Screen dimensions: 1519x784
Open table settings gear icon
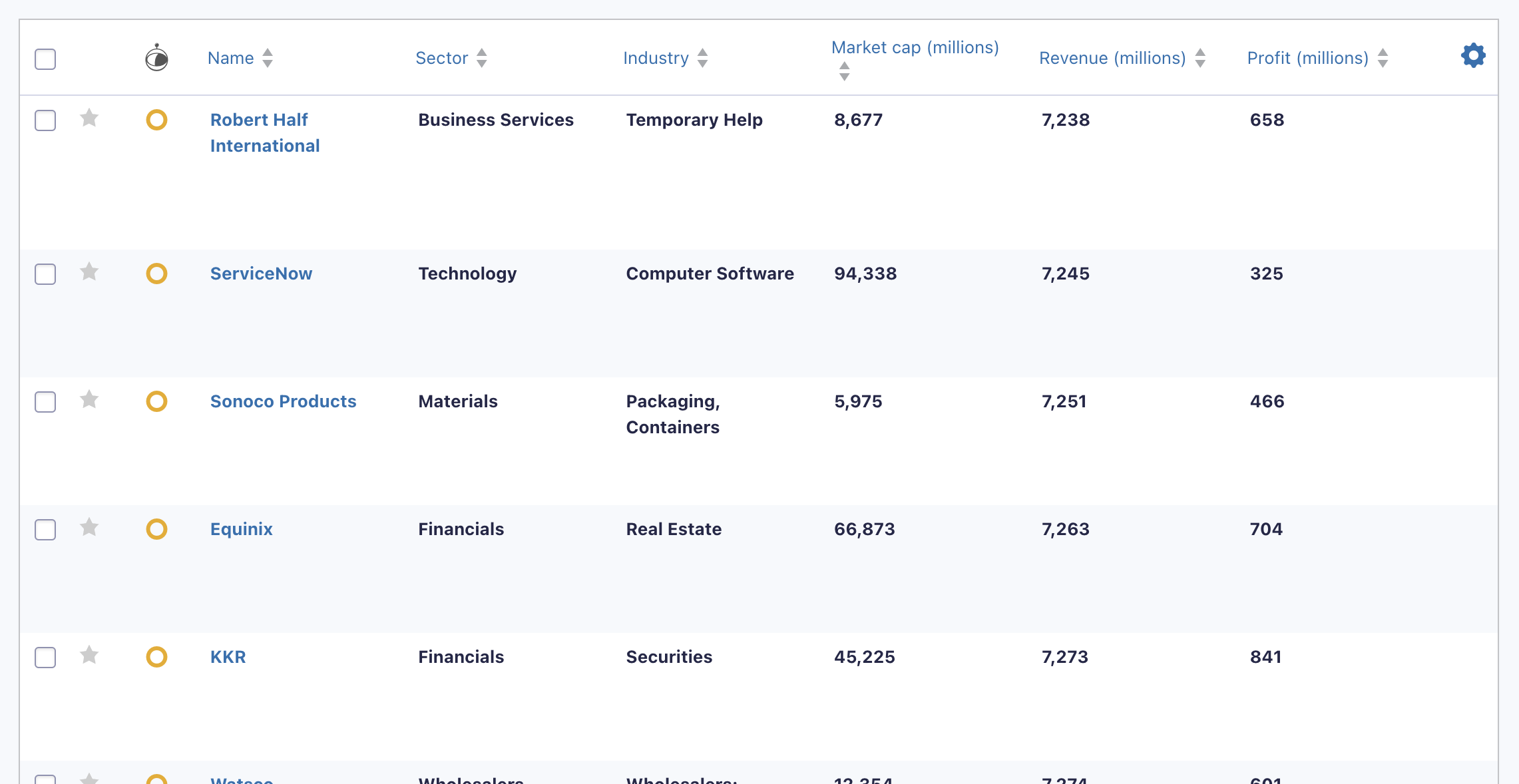point(1473,56)
